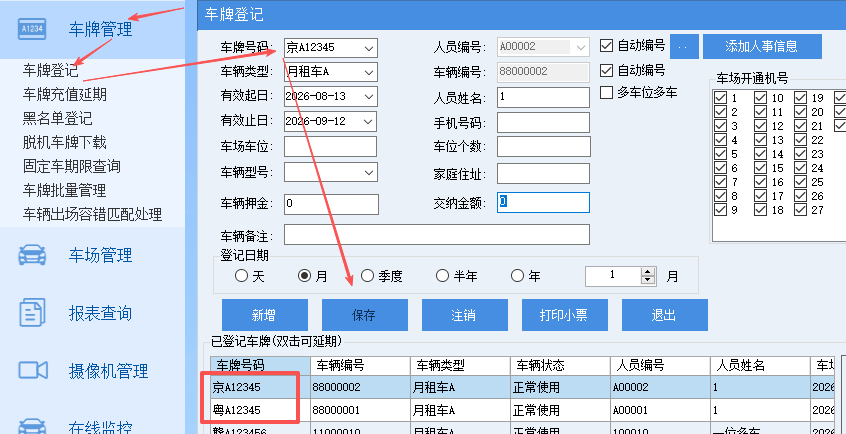
Task: Click the 报表查询 document icon
Action: (32, 313)
